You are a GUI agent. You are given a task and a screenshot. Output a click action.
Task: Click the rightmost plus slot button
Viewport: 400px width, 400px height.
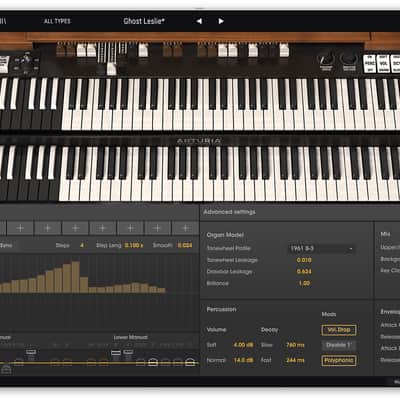(185, 228)
